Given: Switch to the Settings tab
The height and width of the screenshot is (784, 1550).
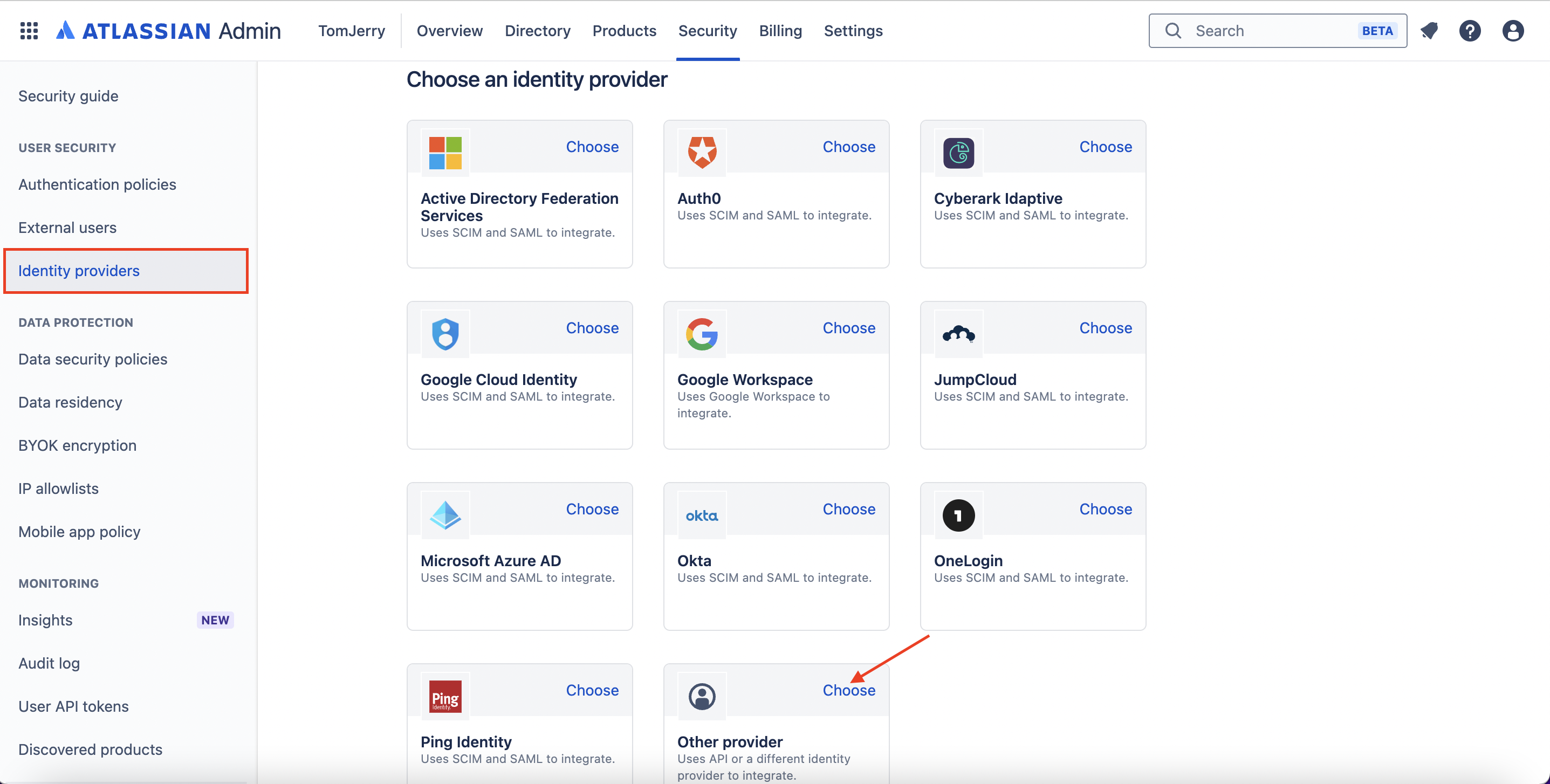Looking at the screenshot, I should pos(853,31).
